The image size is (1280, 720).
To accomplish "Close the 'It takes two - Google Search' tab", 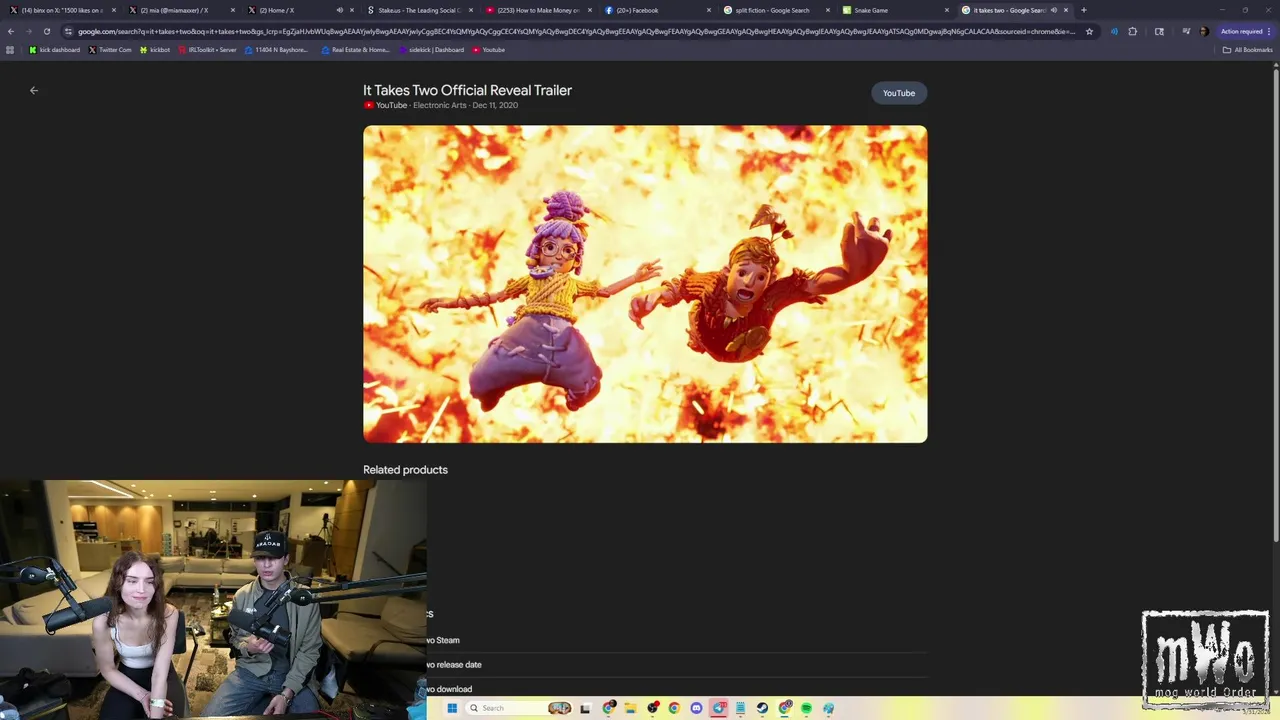I will (1066, 10).
